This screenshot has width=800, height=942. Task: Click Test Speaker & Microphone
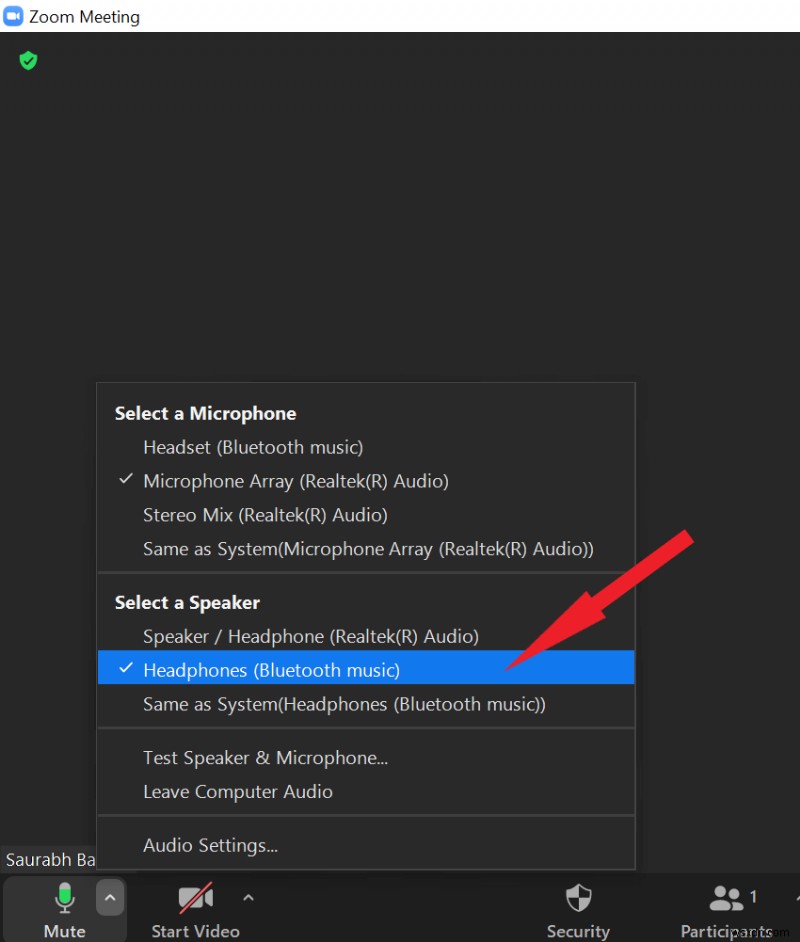[x=266, y=758]
